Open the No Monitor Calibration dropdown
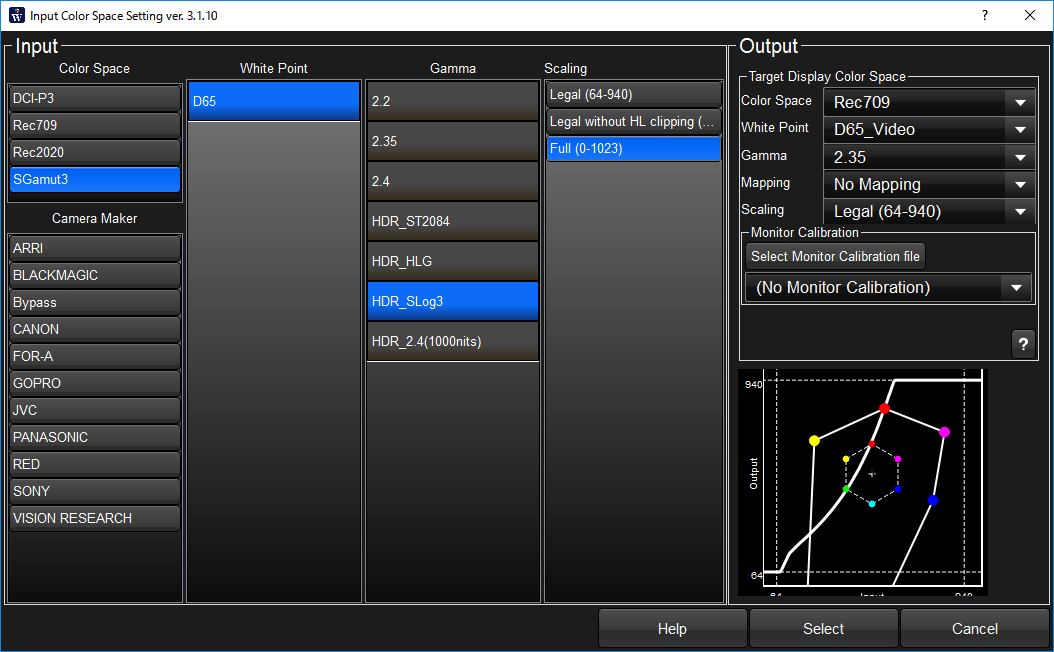Image resolution: width=1054 pixels, height=652 pixels. pos(888,288)
